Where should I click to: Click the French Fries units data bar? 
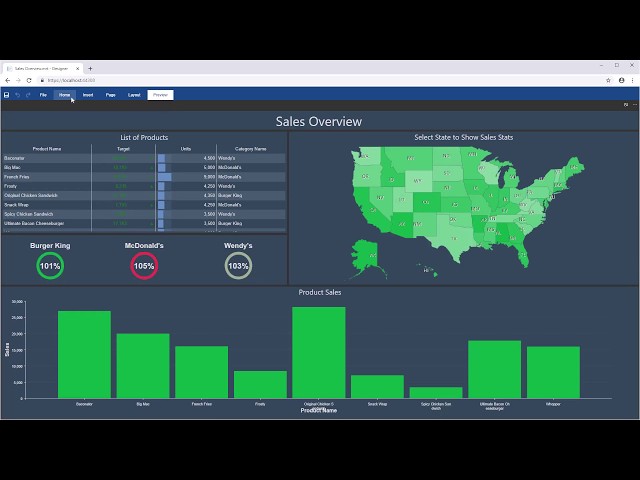tap(164, 177)
